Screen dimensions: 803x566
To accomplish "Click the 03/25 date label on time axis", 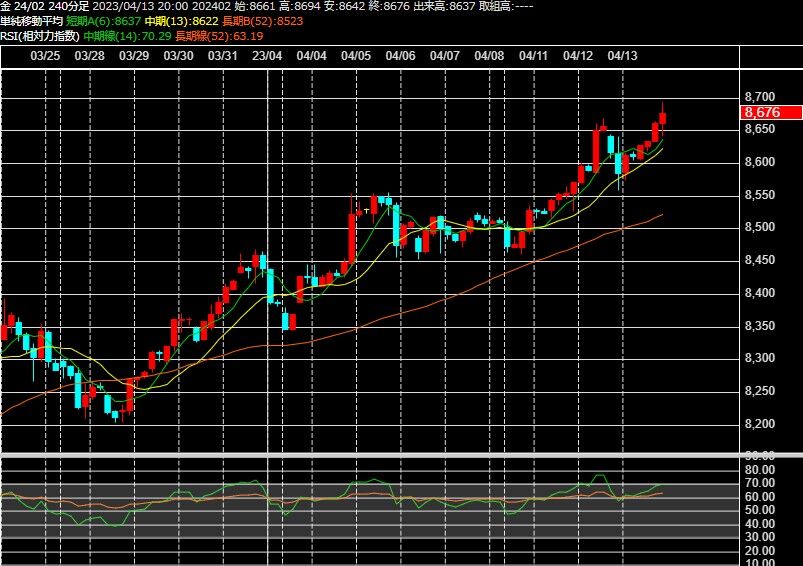I will (45, 56).
